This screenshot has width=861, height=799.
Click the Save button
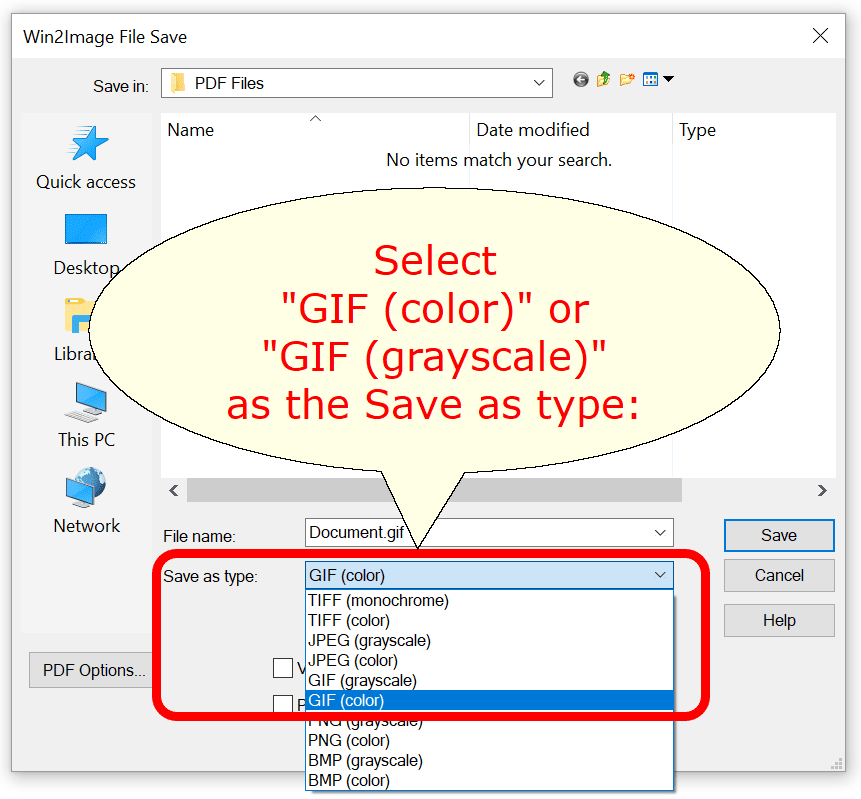pyautogui.click(x=778, y=535)
